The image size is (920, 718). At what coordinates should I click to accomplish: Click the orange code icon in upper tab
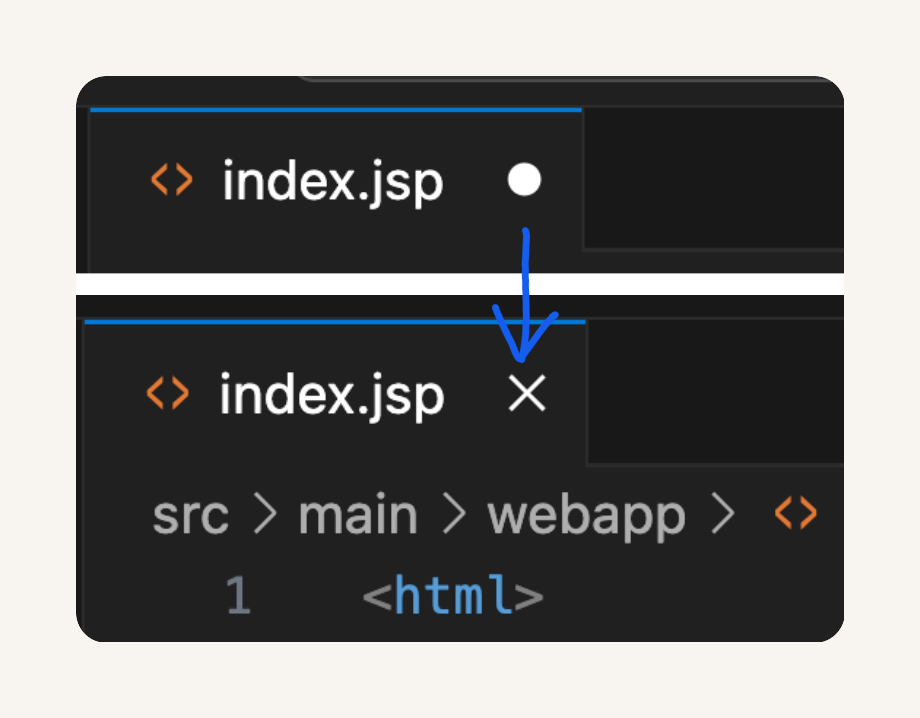(171, 180)
